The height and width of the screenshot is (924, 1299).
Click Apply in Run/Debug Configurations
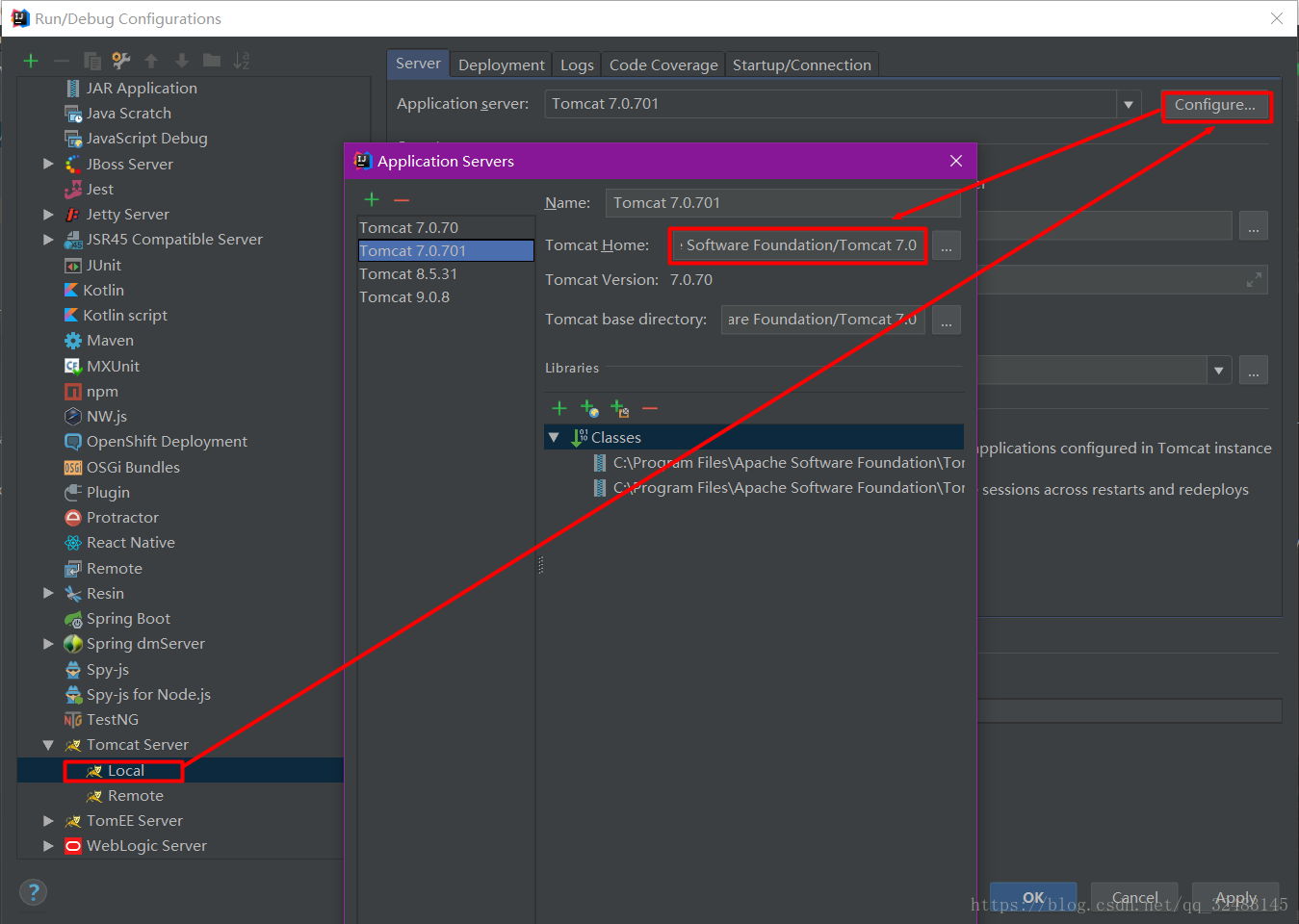coord(1235,897)
